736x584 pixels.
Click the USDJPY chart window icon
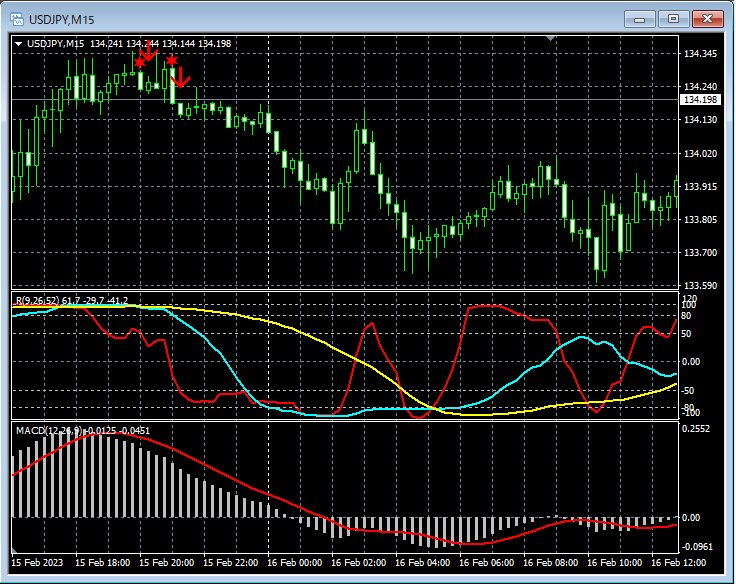tap(18, 19)
